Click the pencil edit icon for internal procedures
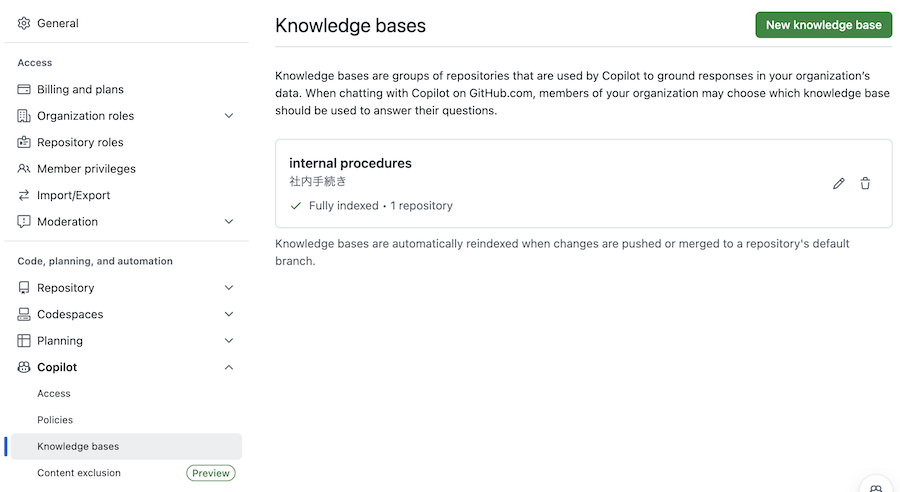 pos(839,183)
